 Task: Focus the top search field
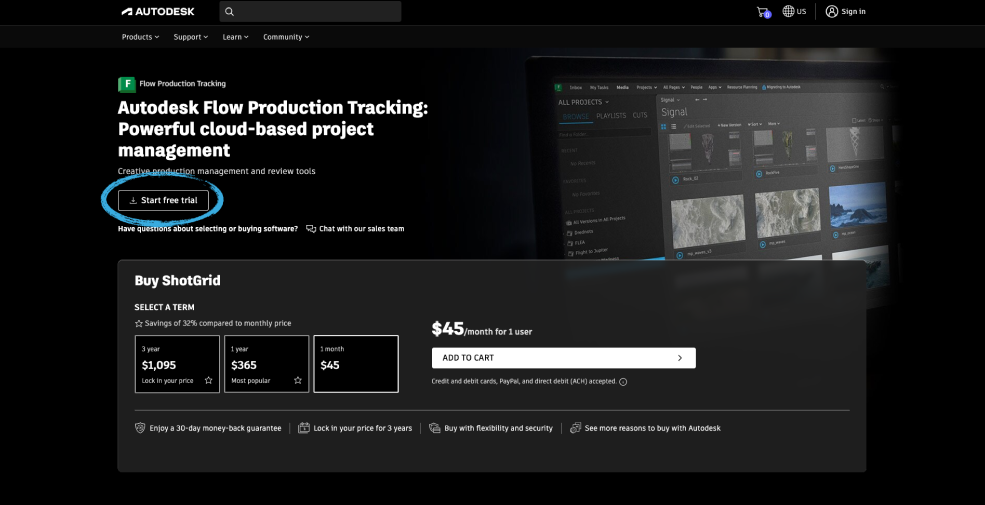[310, 11]
